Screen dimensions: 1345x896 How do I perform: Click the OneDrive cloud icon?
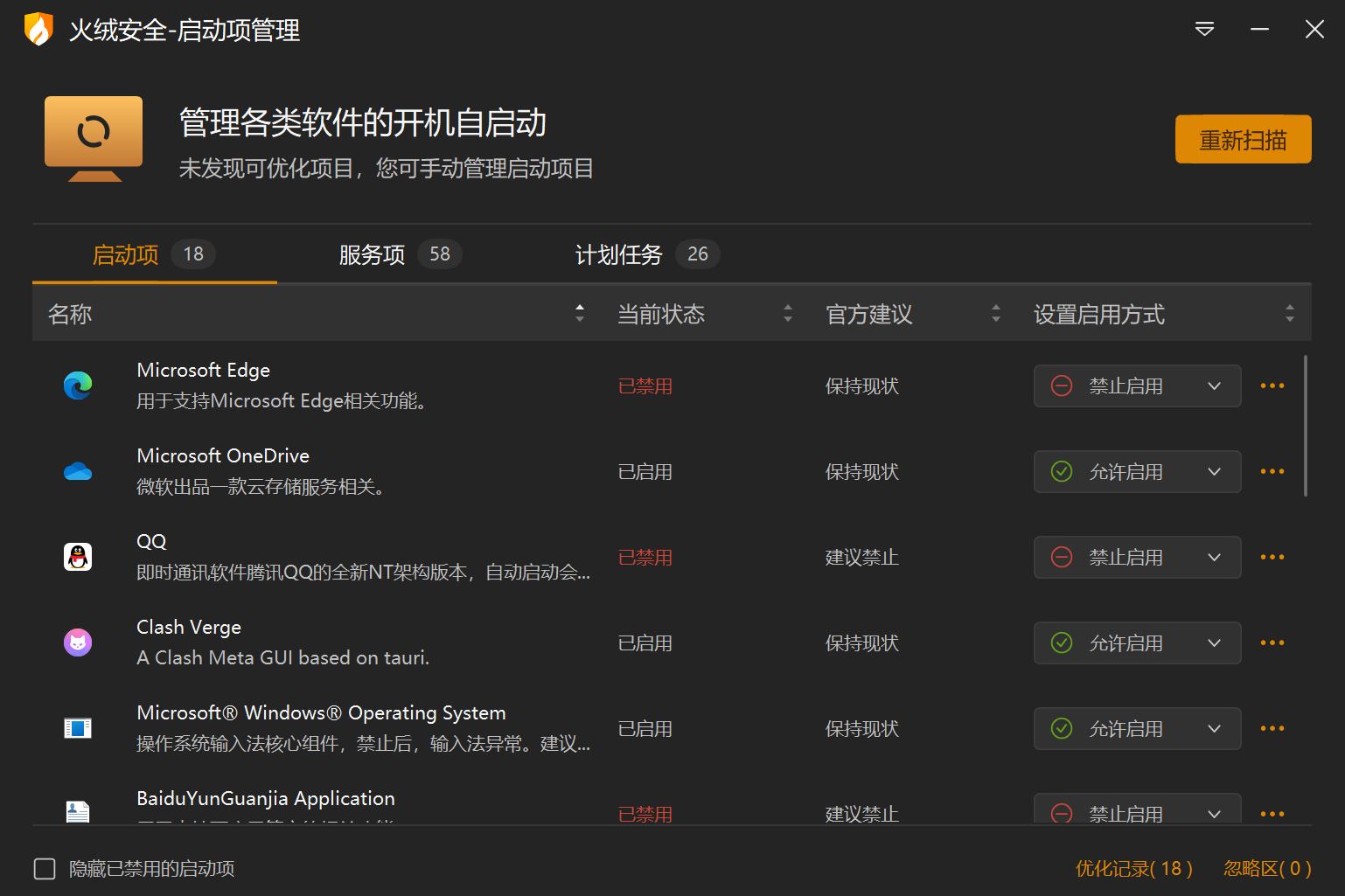(x=78, y=472)
